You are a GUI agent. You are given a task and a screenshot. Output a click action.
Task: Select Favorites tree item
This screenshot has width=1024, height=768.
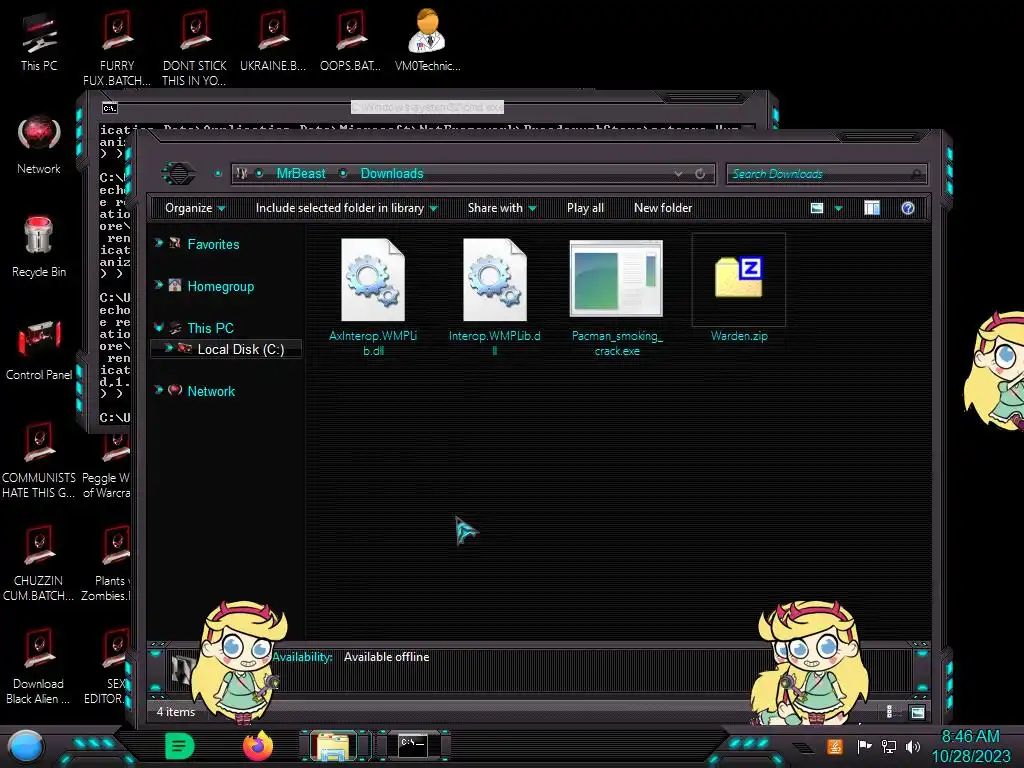213,244
